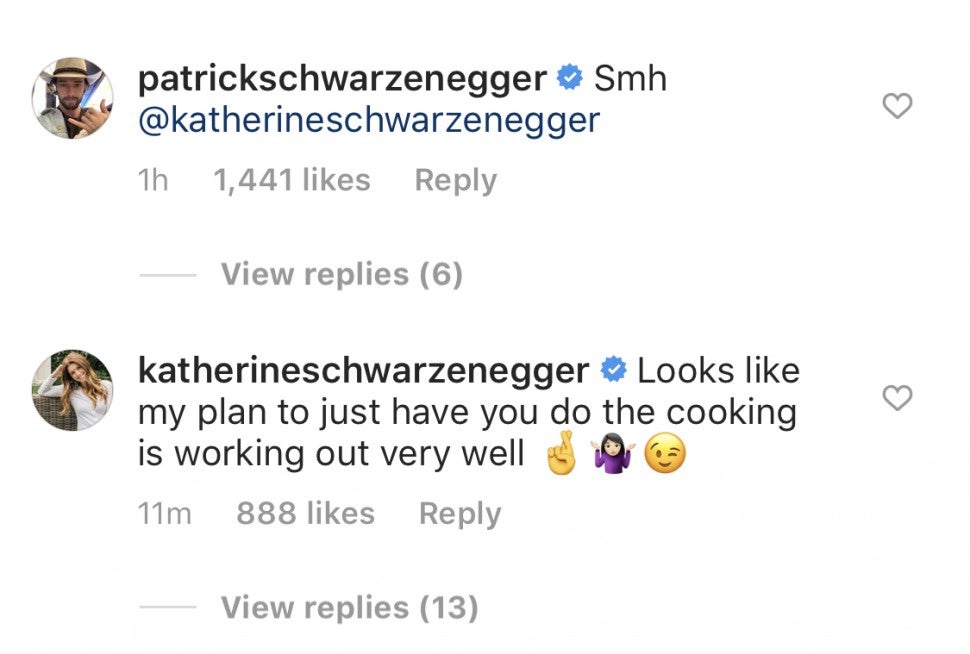
Task: Open patrickschwarzenegger's profile picture
Action: click(72, 98)
